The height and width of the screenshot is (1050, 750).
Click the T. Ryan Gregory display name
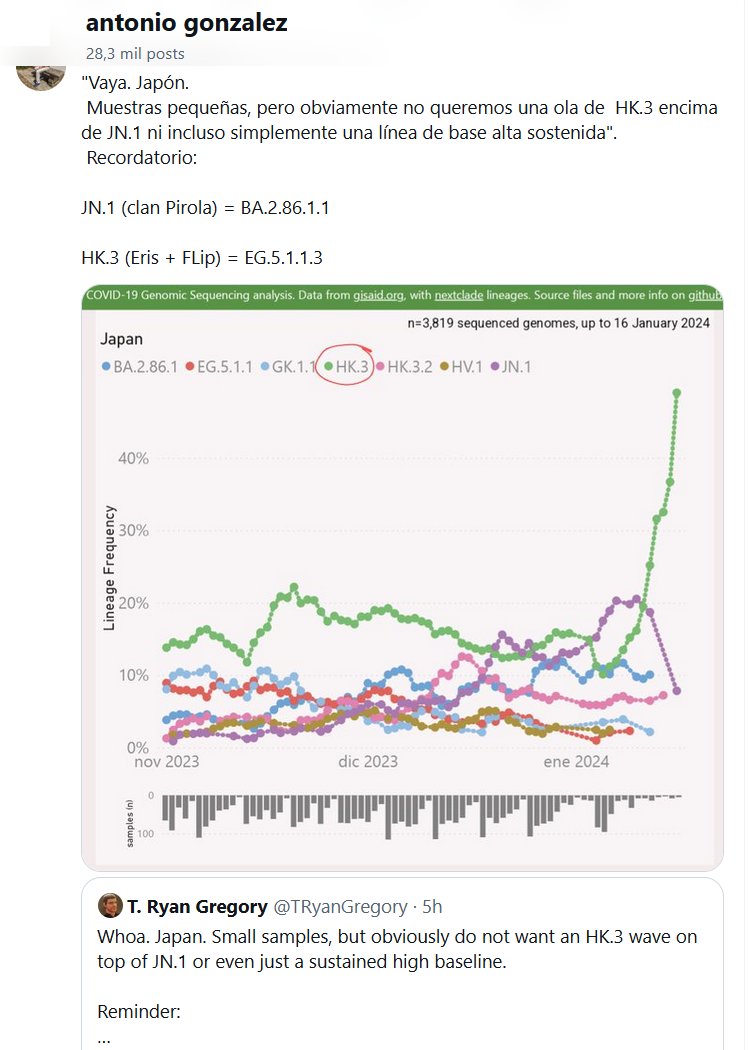(197, 907)
